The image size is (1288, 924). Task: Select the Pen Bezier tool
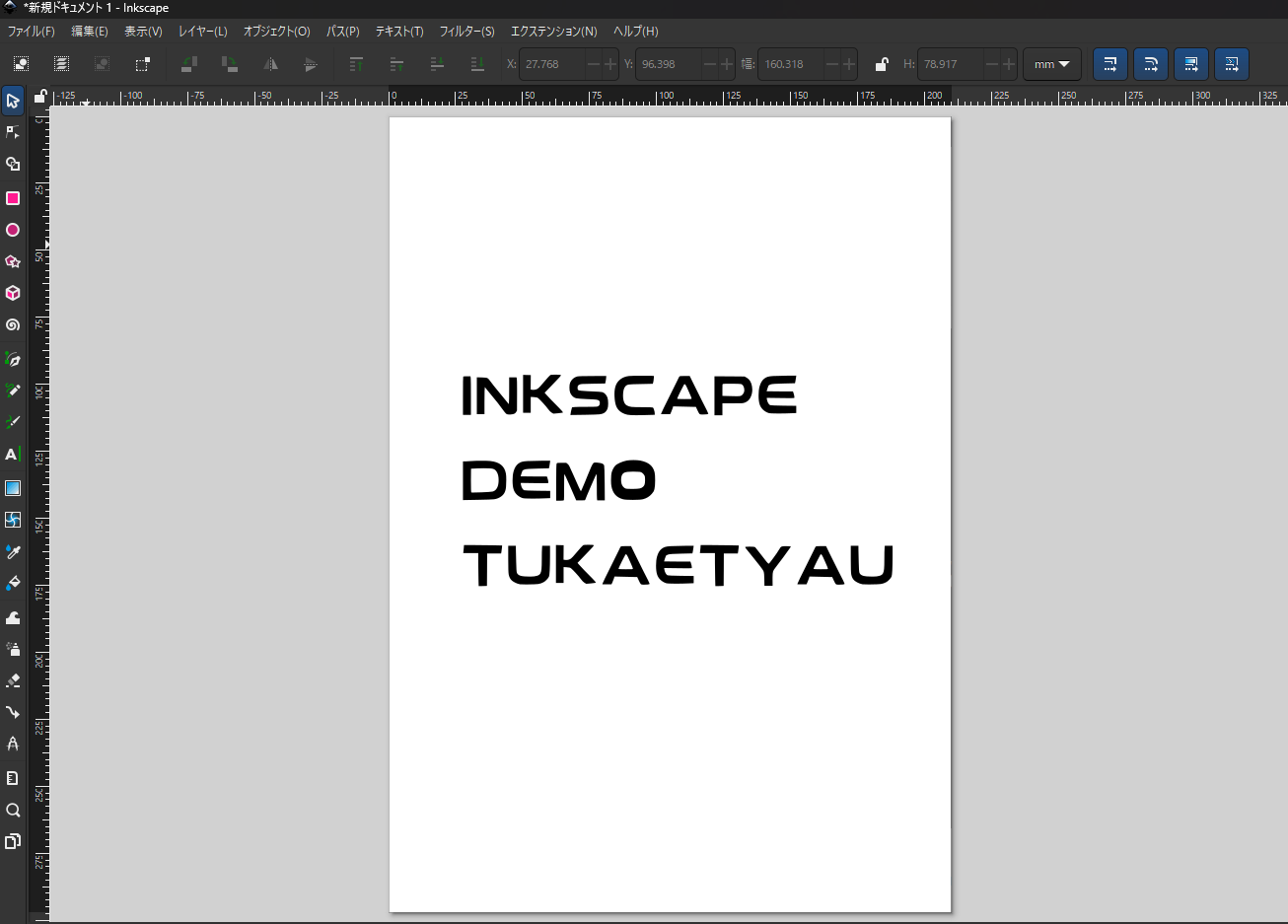click(x=13, y=359)
